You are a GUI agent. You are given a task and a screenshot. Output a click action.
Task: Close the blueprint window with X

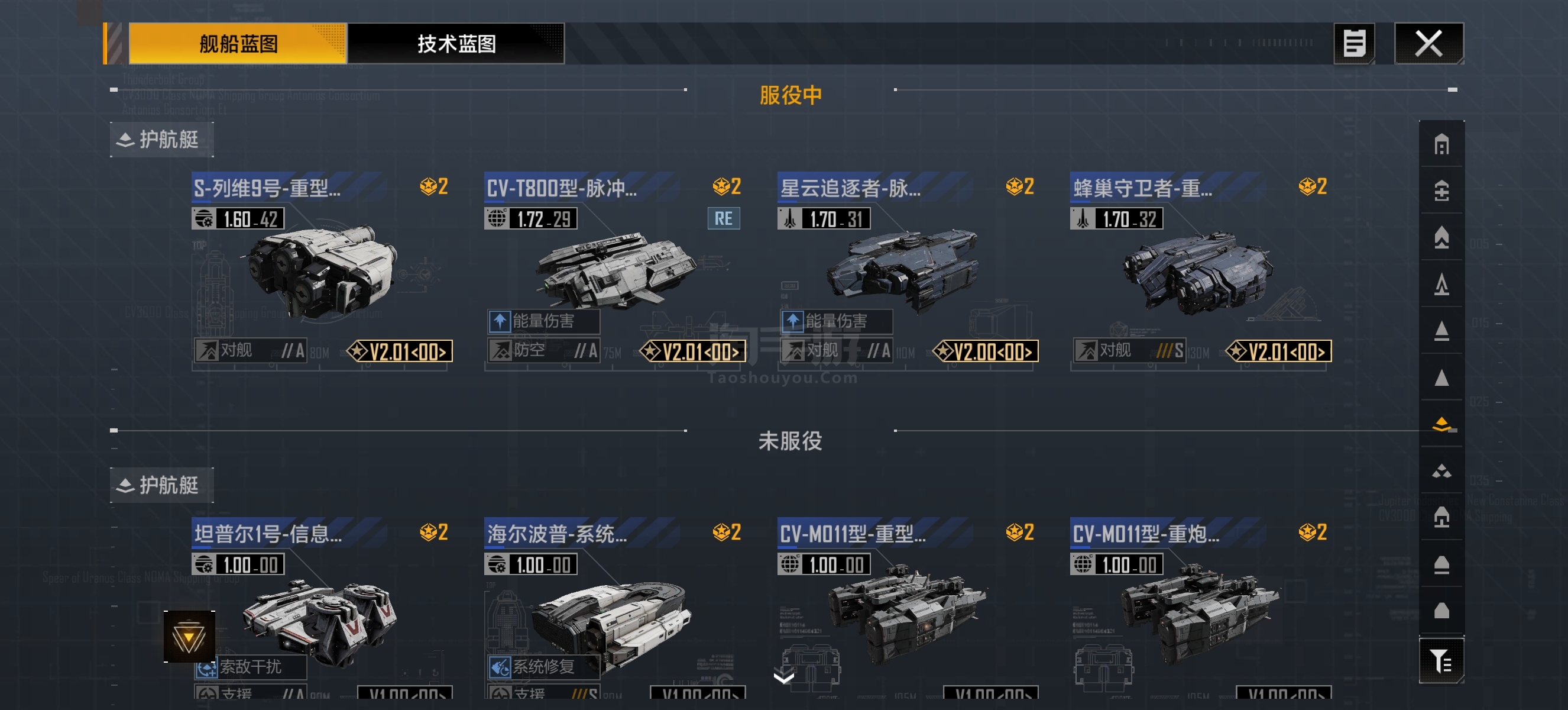pos(1428,43)
